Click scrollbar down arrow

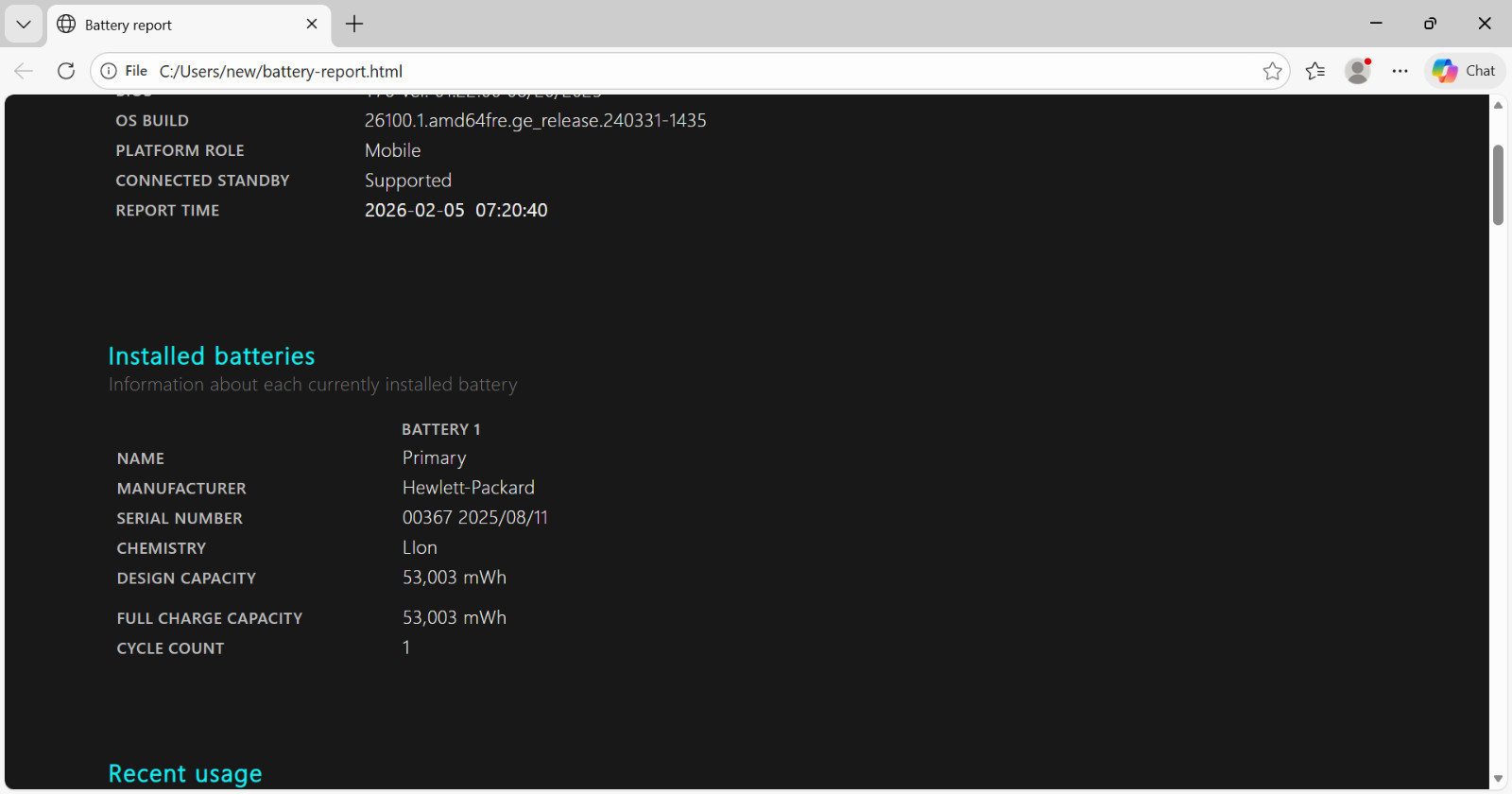coord(1498,780)
